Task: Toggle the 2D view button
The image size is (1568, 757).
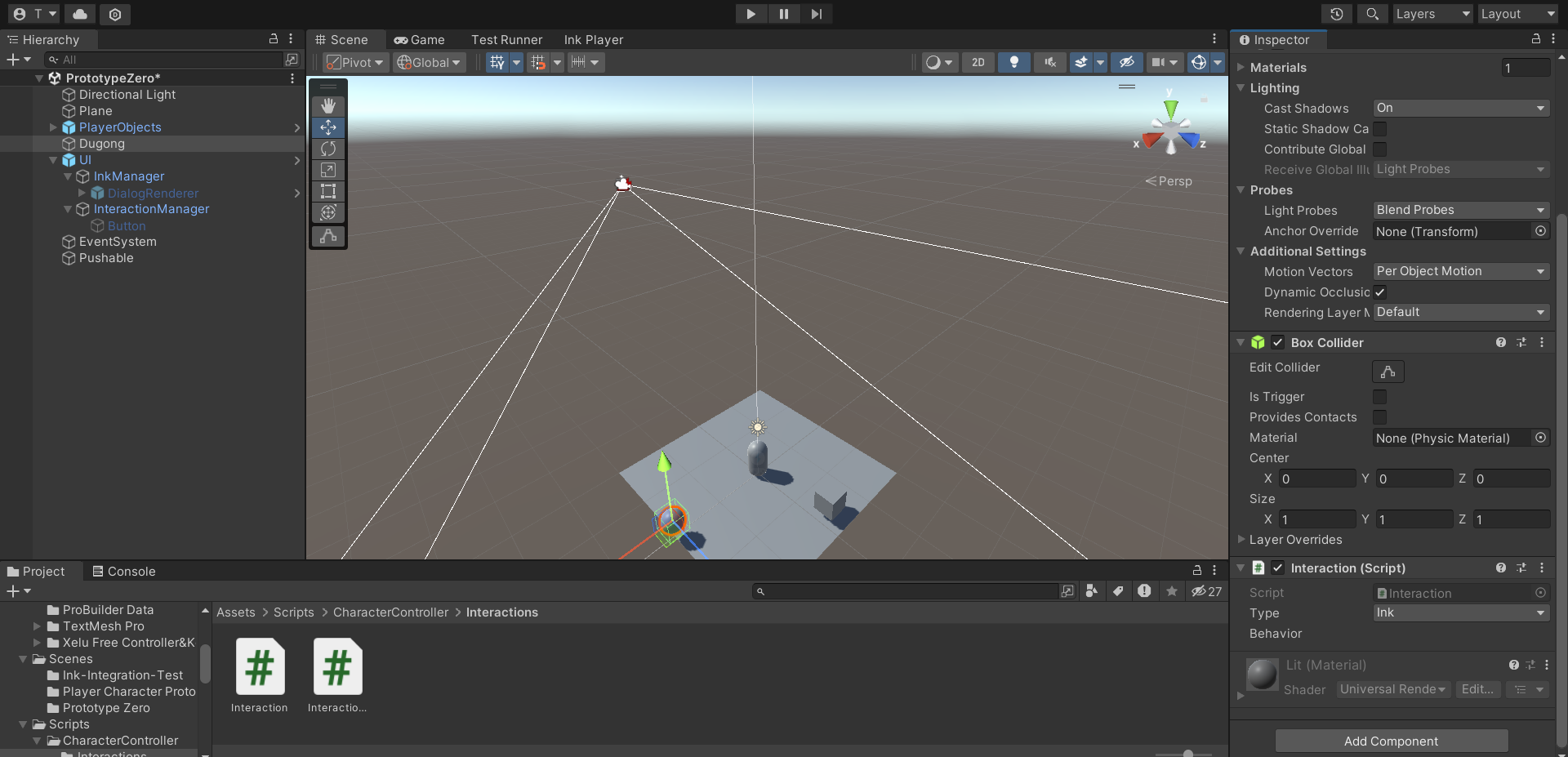Action: tap(978, 62)
